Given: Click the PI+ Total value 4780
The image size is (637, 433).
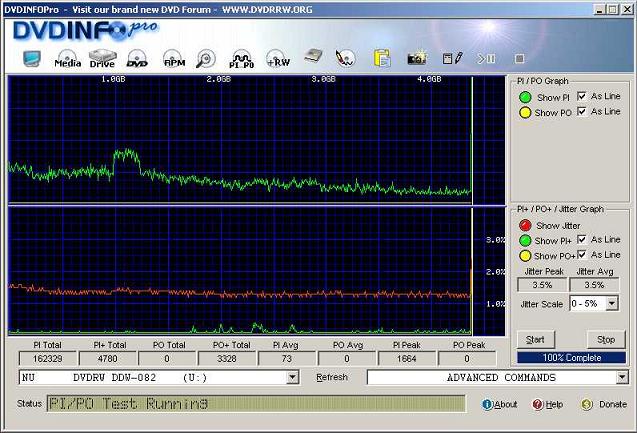Looking at the screenshot, I should tap(107, 359).
